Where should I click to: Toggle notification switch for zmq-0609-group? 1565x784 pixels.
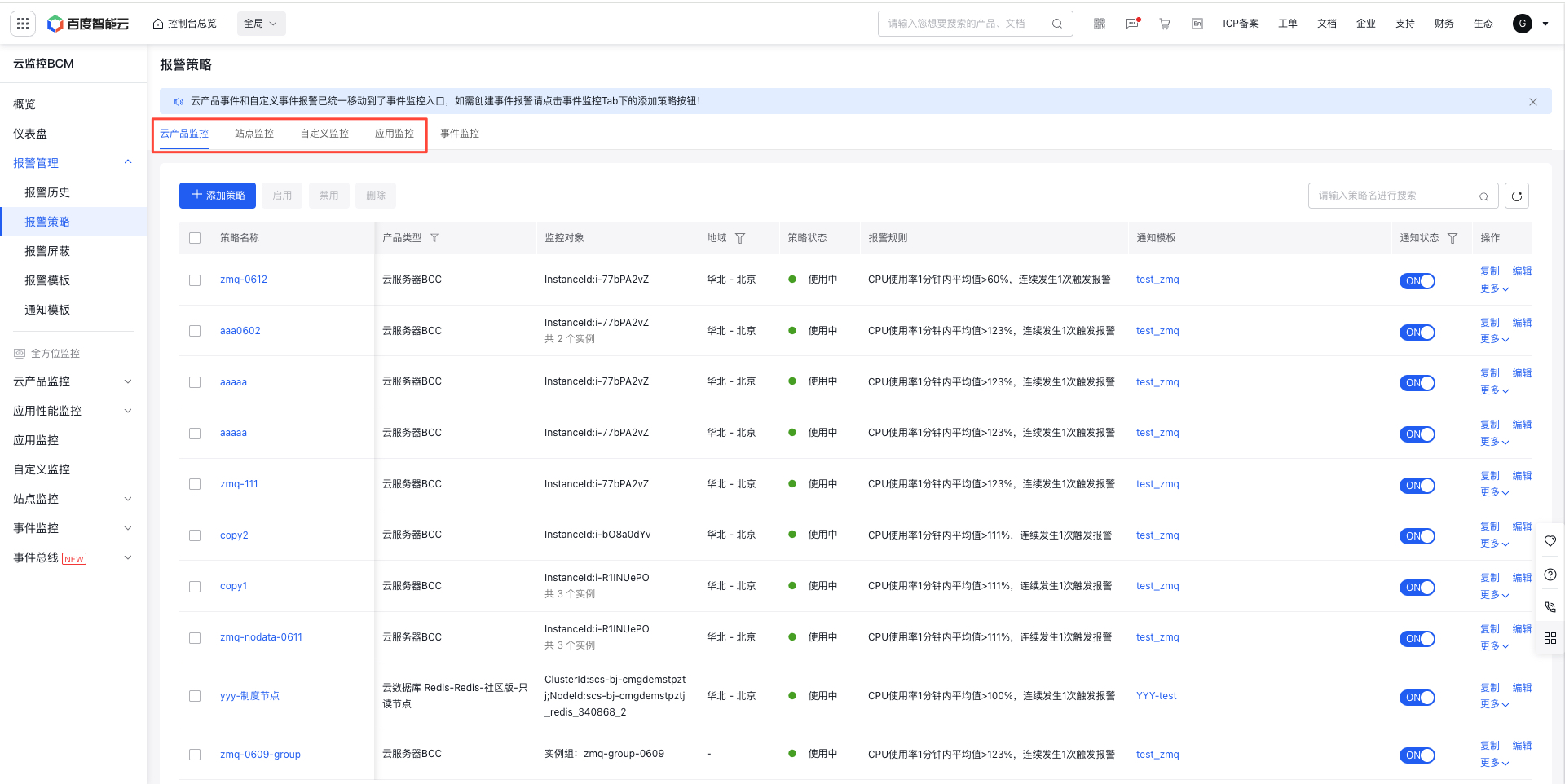point(1417,755)
